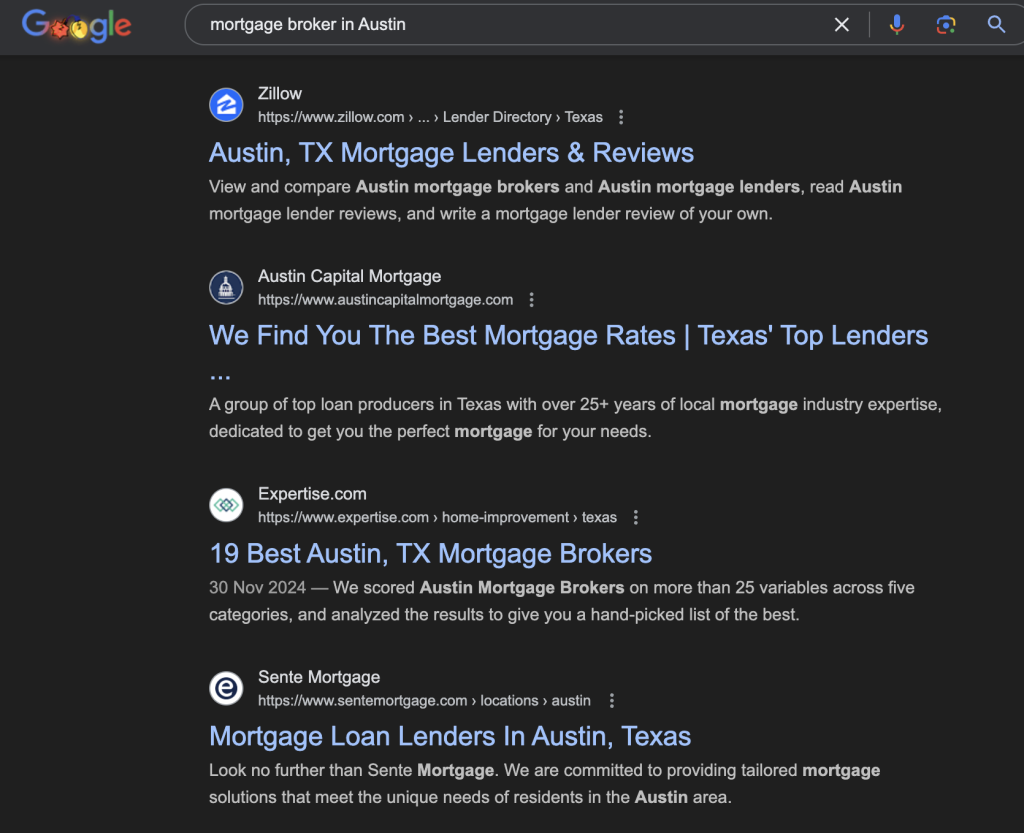Open more options for Sente Mortgage result
This screenshot has width=1024, height=833.
612,701
